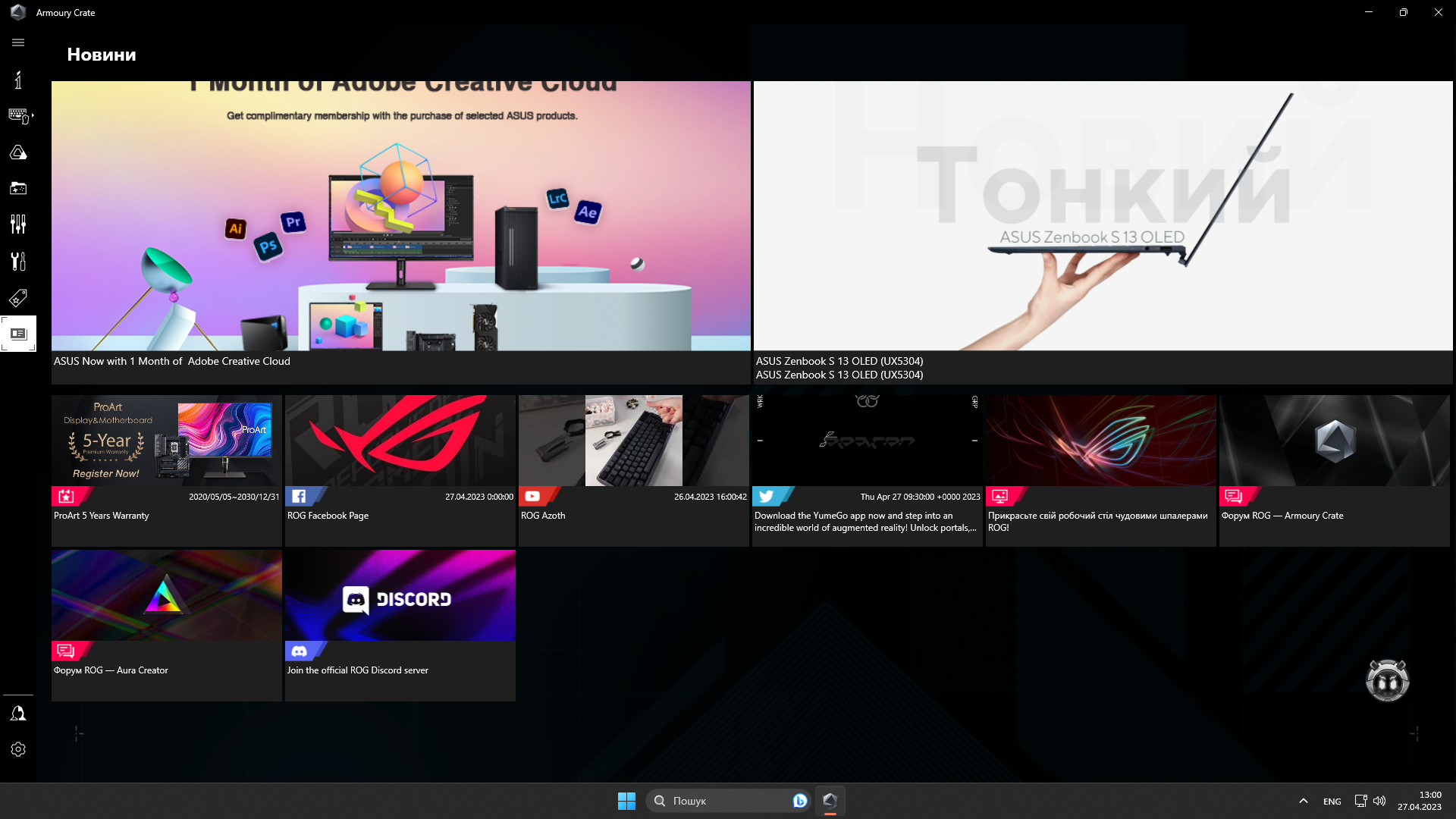Click the event icon on ProArt Warranty card
The width and height of the screenshot is (1456, 819).
tap(65, 497)
